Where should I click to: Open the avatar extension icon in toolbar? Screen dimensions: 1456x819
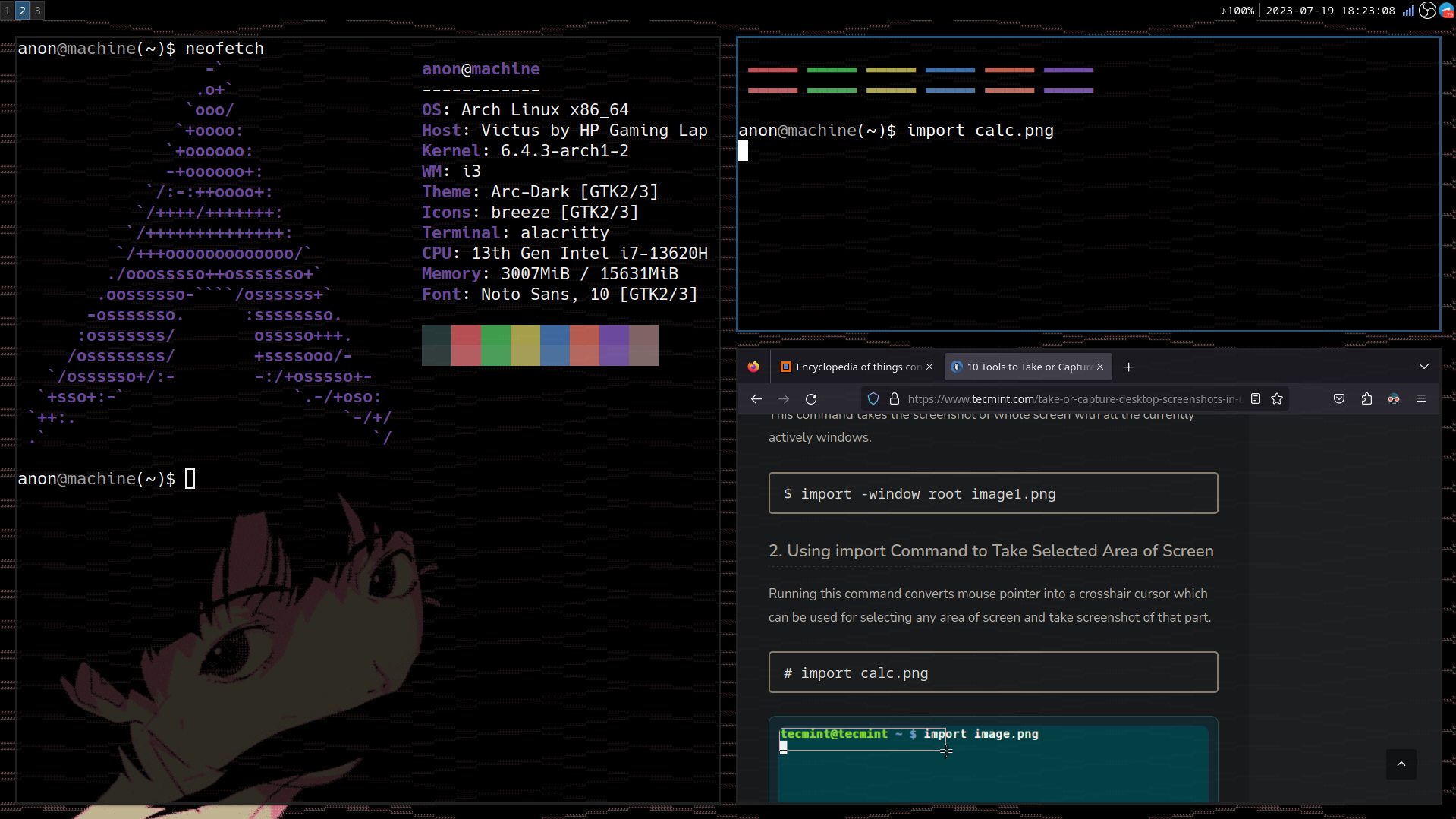(x=1394, y=398)
